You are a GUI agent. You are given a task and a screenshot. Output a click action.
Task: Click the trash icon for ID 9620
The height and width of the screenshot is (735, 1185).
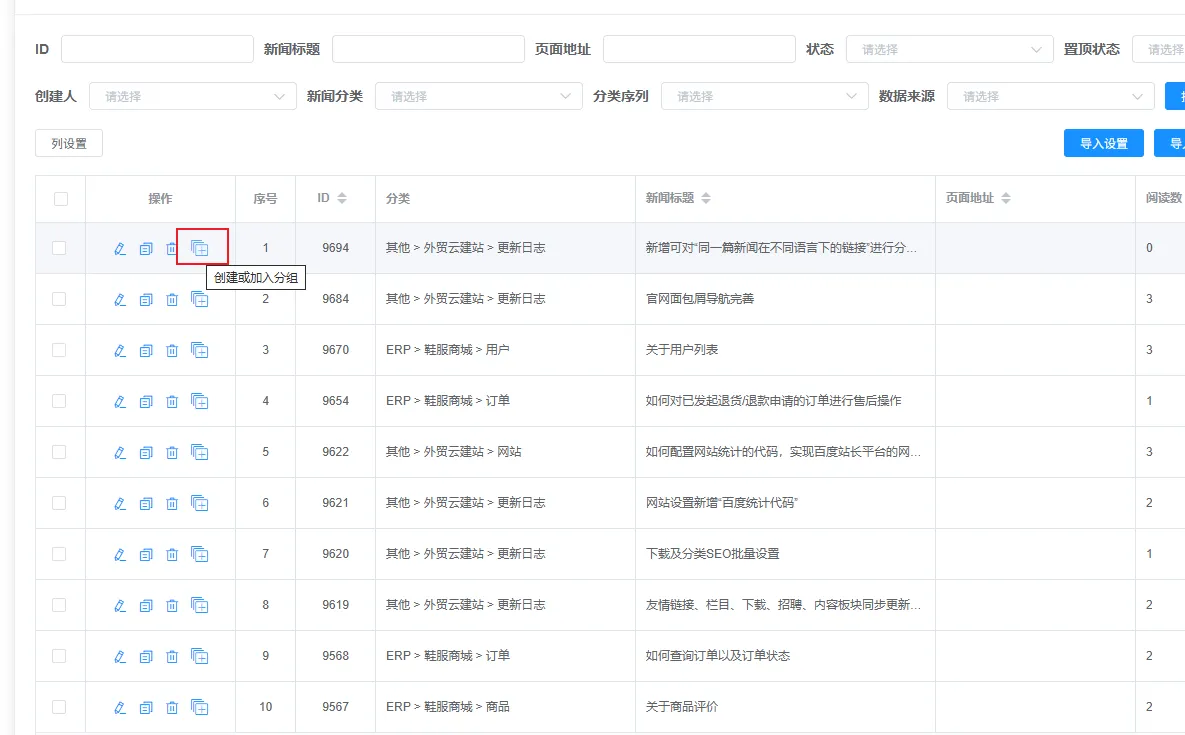pyautogui.click(x=172, y=554)
